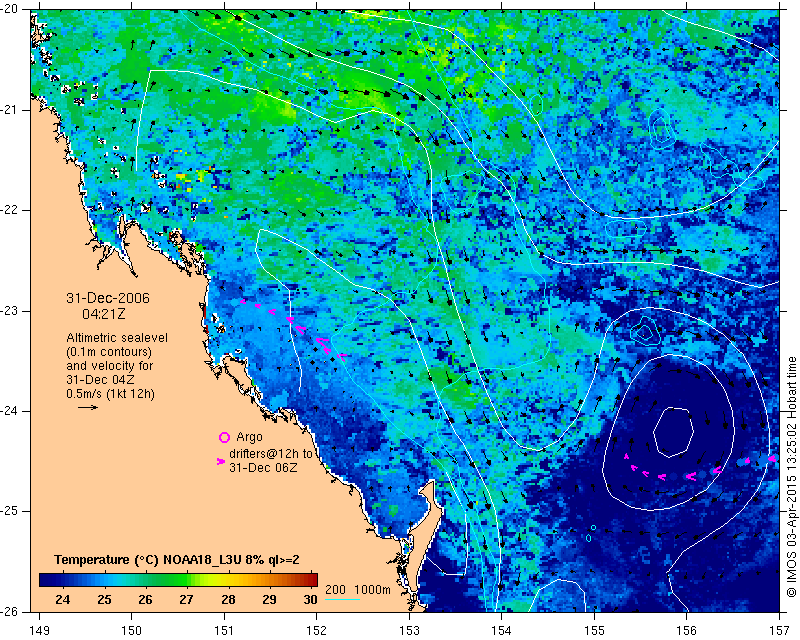Click the latitude axis label -24
The image size is (800, 640).
10,411
